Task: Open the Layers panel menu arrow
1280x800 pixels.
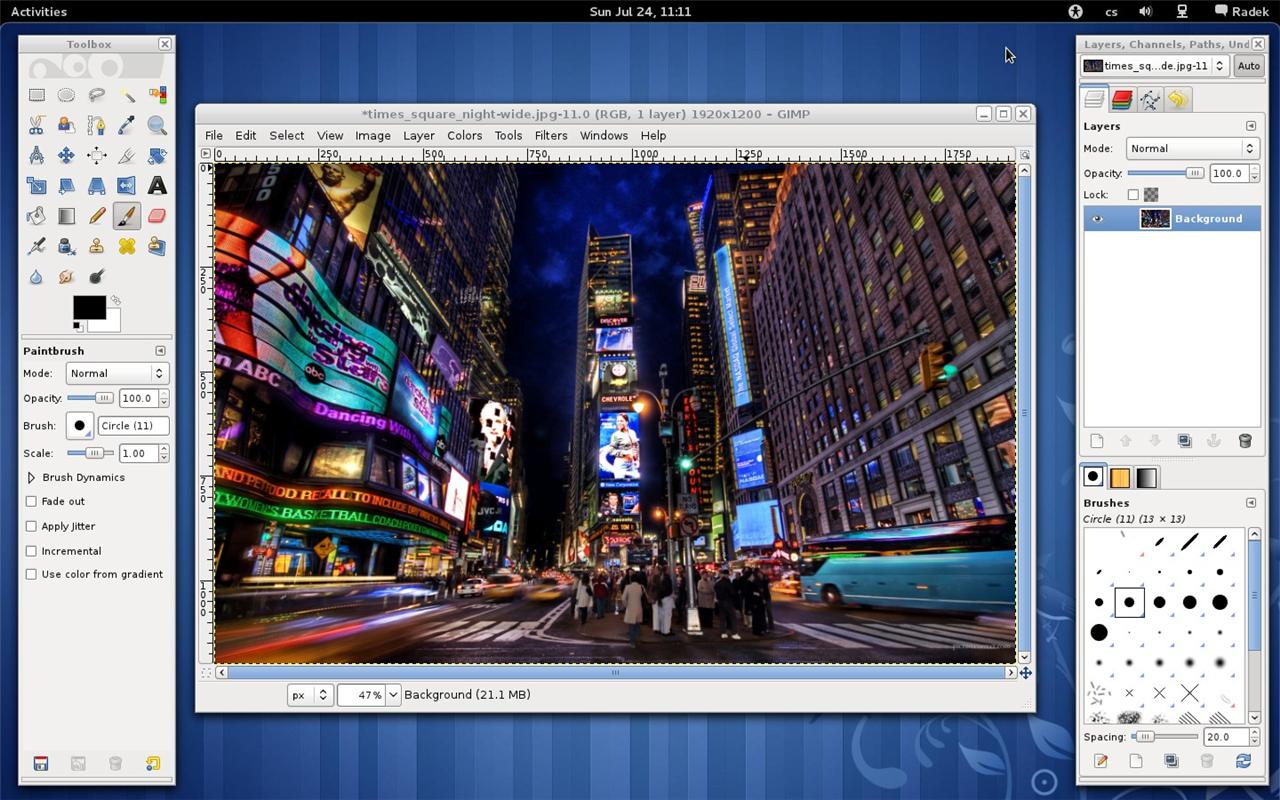Action: (x=1250, y=126)
